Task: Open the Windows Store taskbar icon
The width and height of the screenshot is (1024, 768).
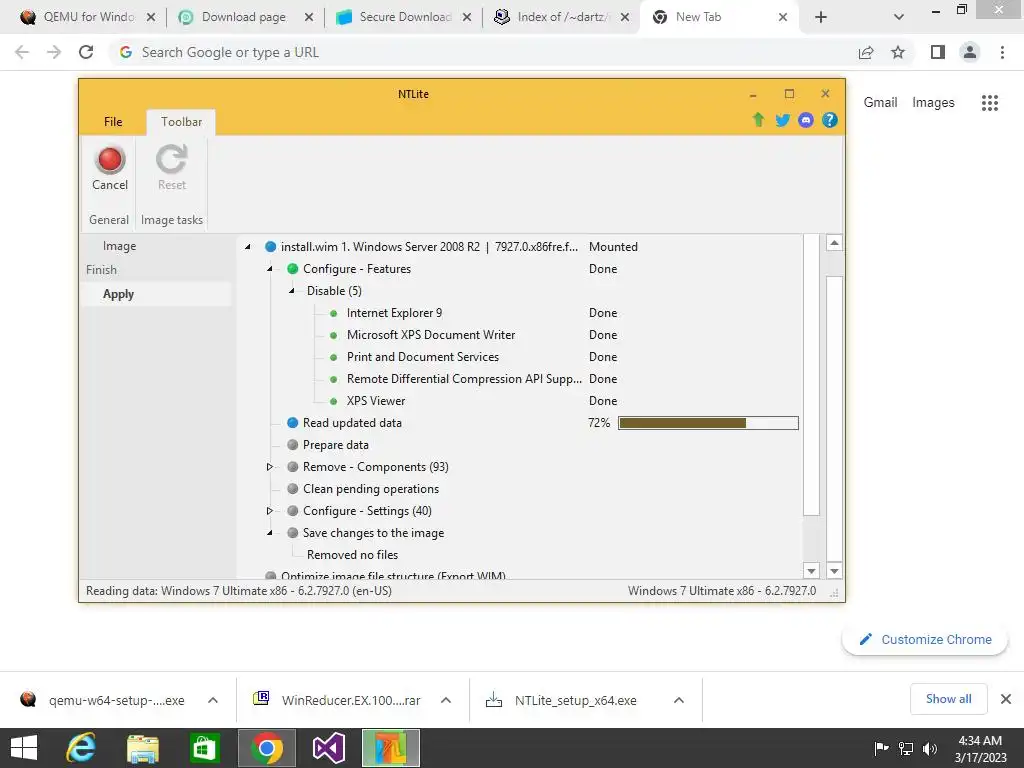Action: tap(204, 748)
